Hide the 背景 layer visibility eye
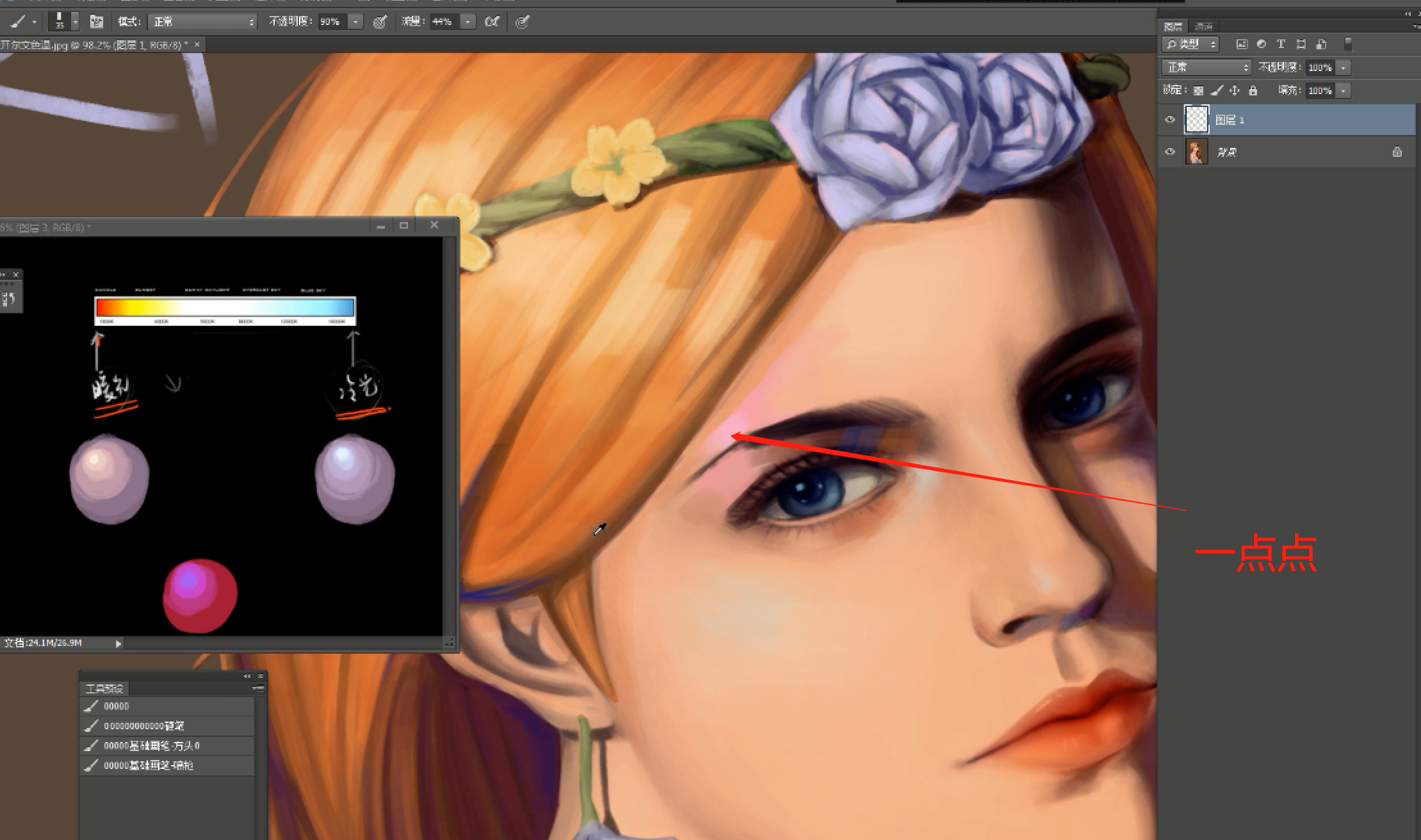 (x=1170, y=152)
